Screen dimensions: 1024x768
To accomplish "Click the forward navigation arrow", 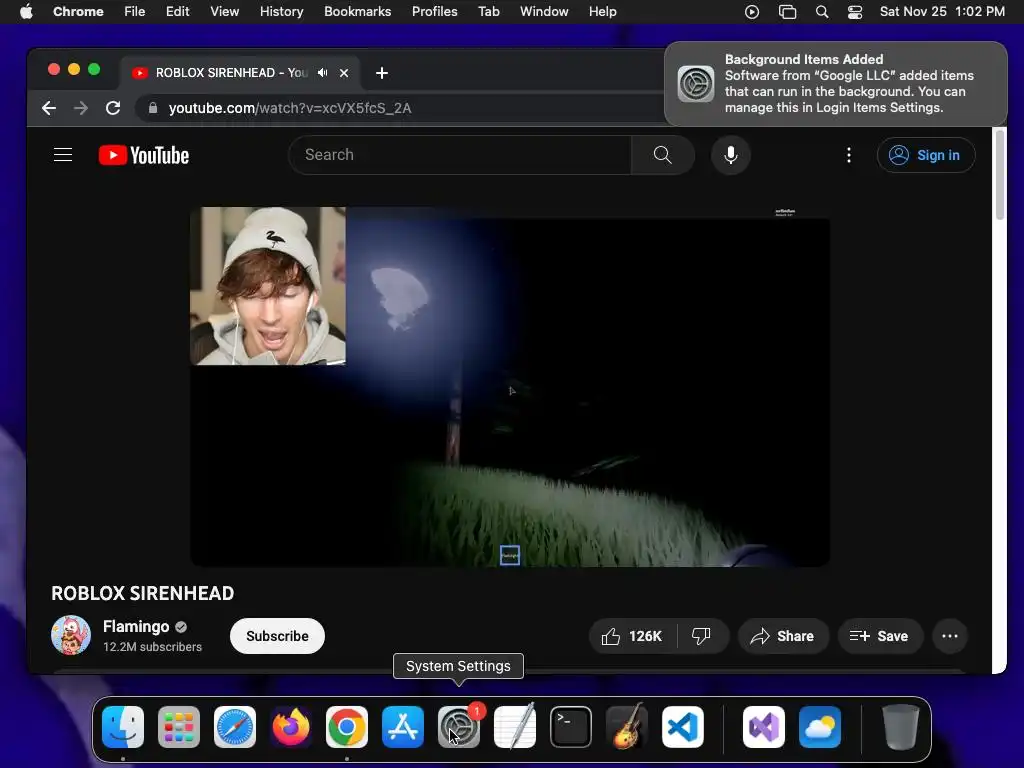I will pos(81,108).
